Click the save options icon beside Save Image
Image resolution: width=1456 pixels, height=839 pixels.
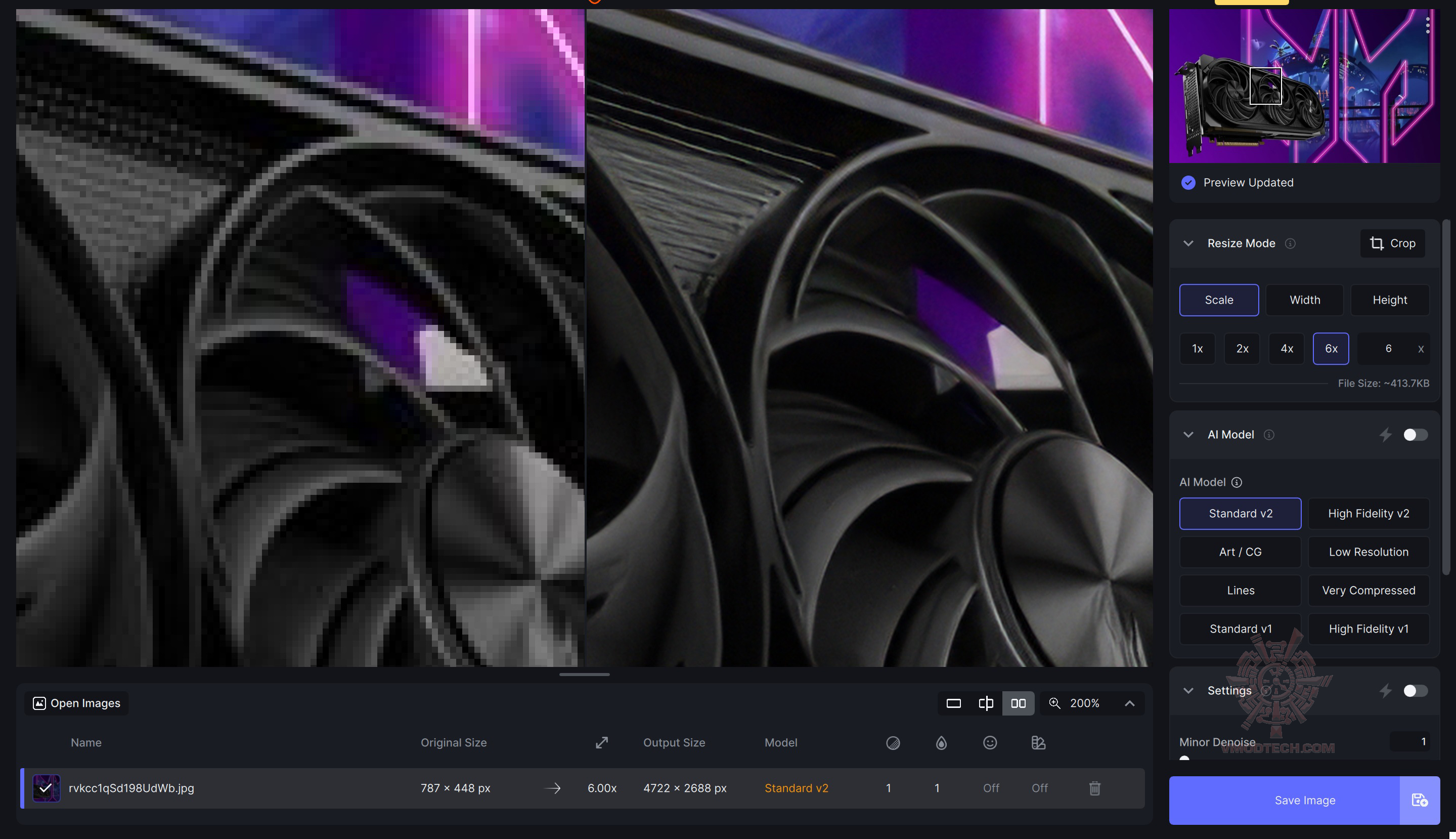point(1419,800)
